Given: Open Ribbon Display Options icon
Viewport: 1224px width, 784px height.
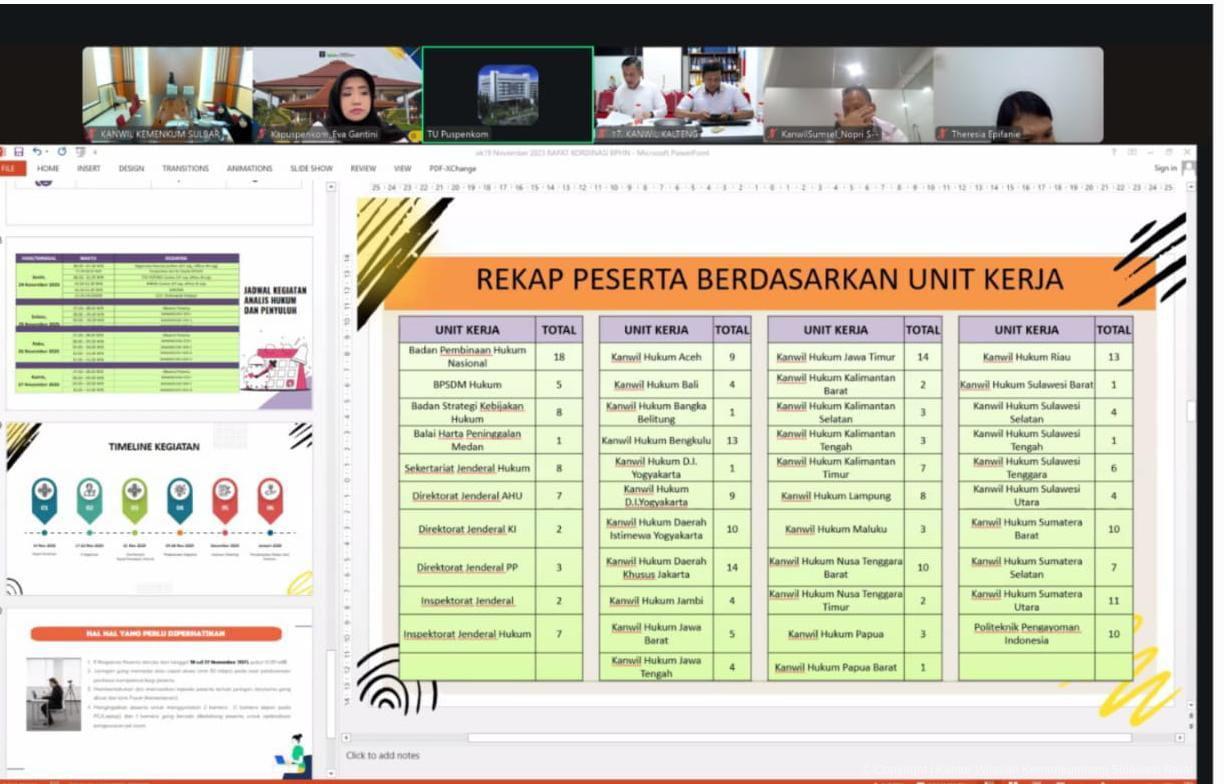Looking at the screenshot, I should (x=1133, y=152).
